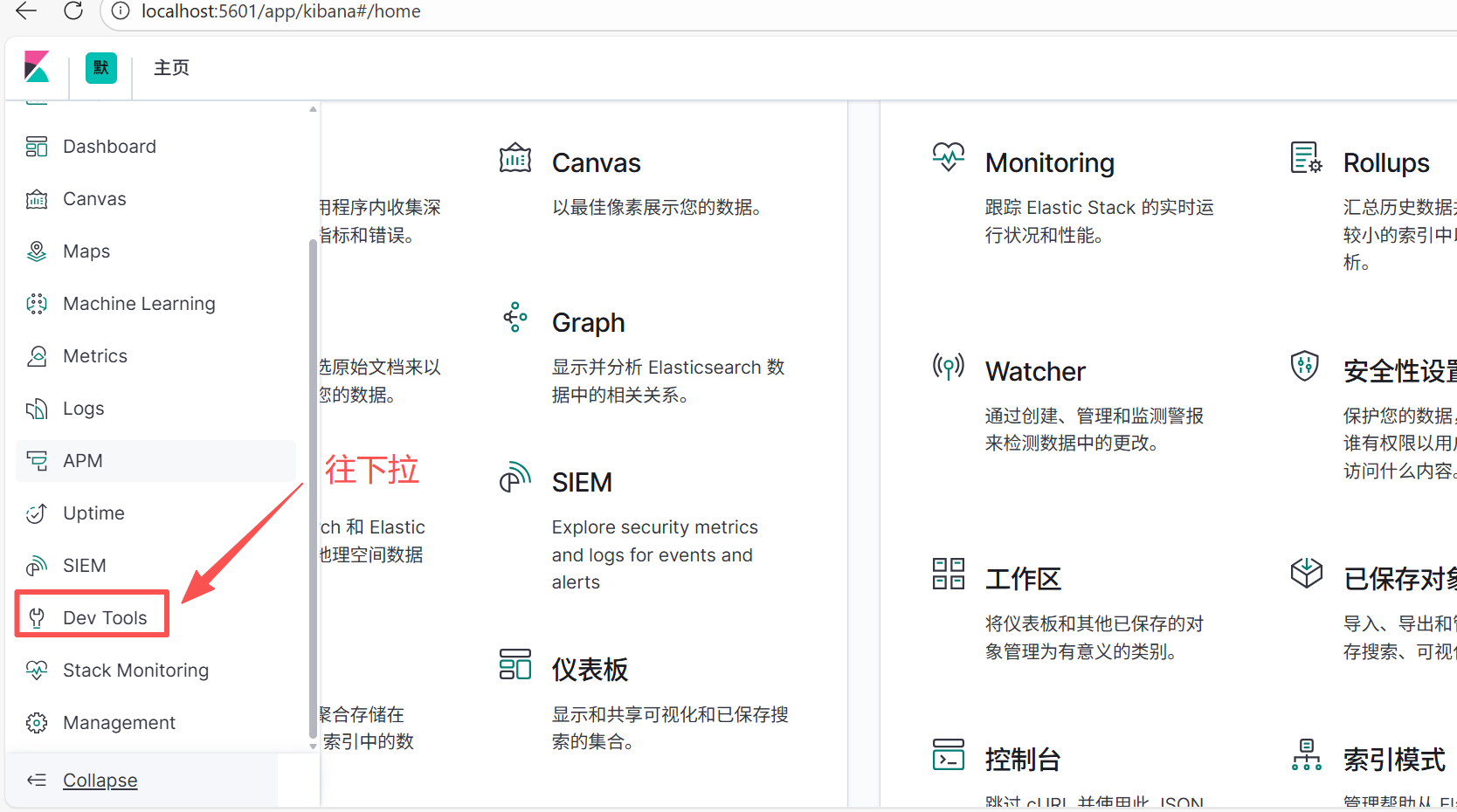Click the SIEM icon in sidebar
The height and width of the screenshot is (812, 1457).
tap(37, 566)
